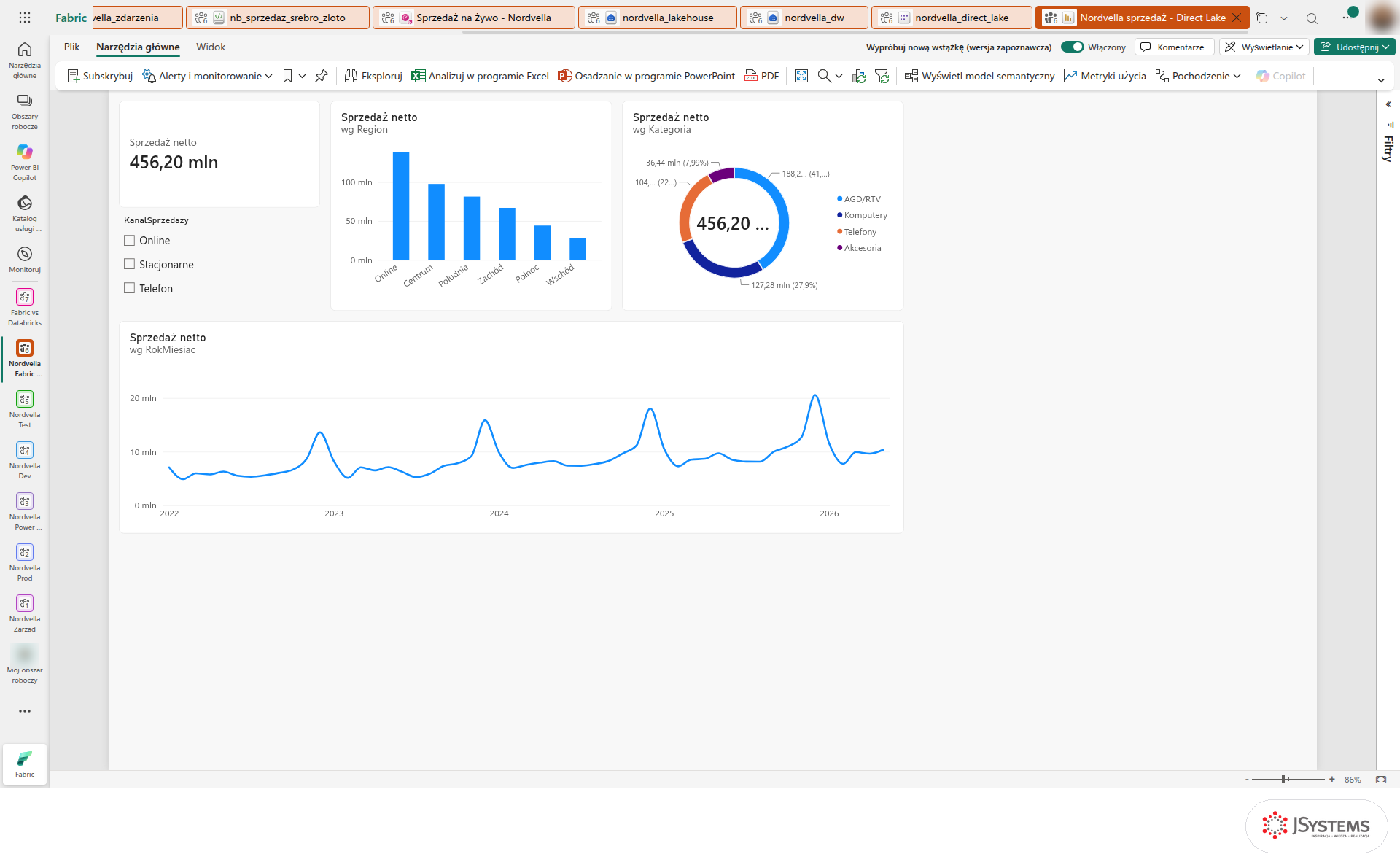Open Komentarze button
Image resolution: width=1400 pixels, height=865 pixels.
point(1174,47)
